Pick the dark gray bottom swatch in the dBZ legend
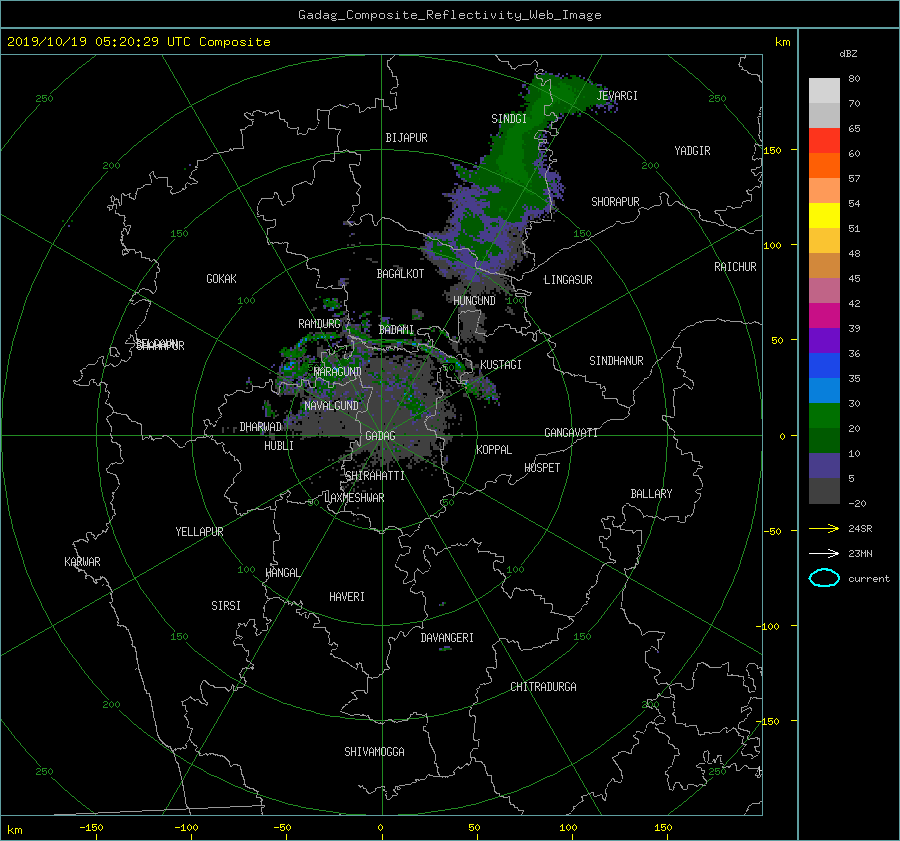The width and height of the screenshot is (900, 841). tap(824, 491)
